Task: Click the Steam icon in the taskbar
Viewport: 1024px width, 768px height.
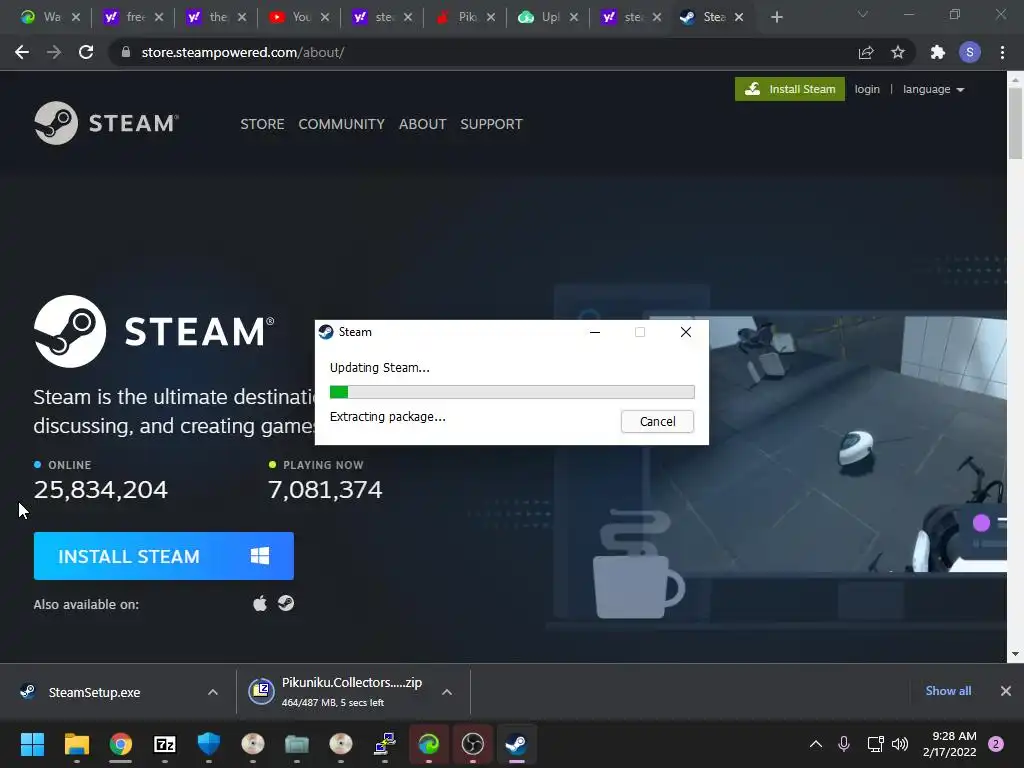Action: pos(517,743)
